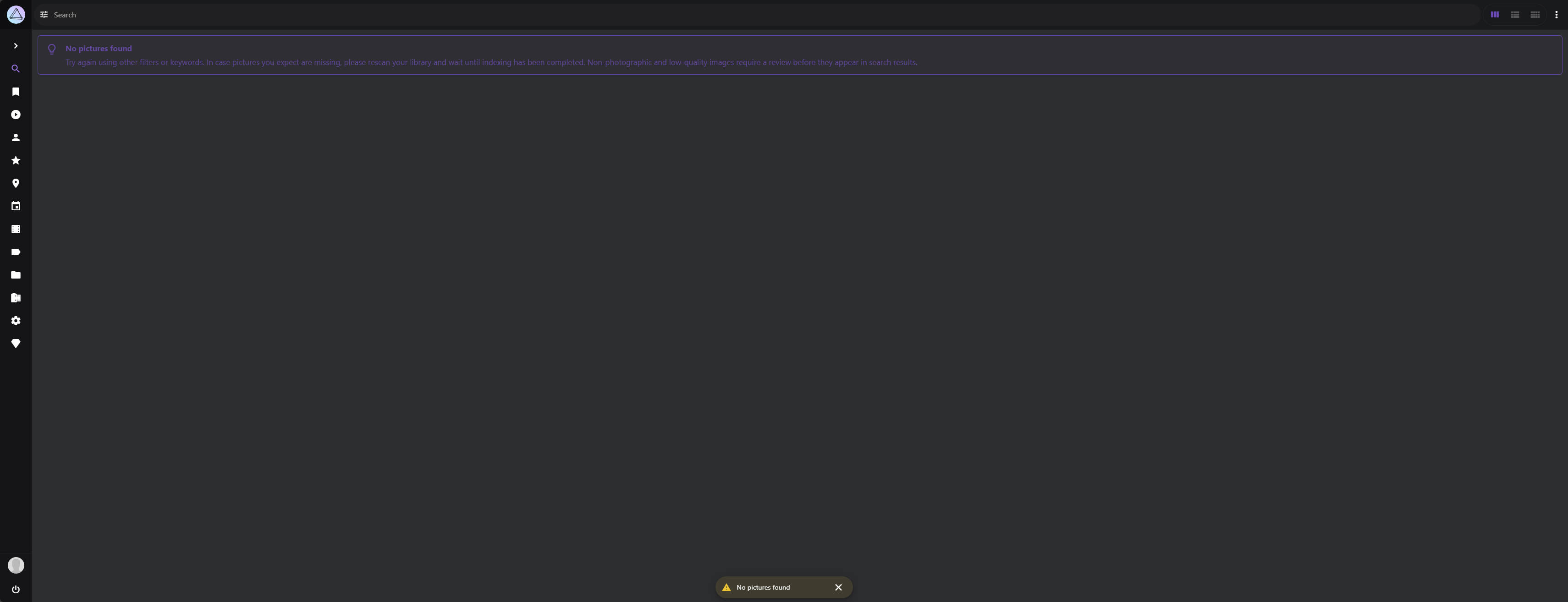Expand the sidebar navigation with chevron
This screenshot has height=602, width=1568.
(x=16, y=46)
